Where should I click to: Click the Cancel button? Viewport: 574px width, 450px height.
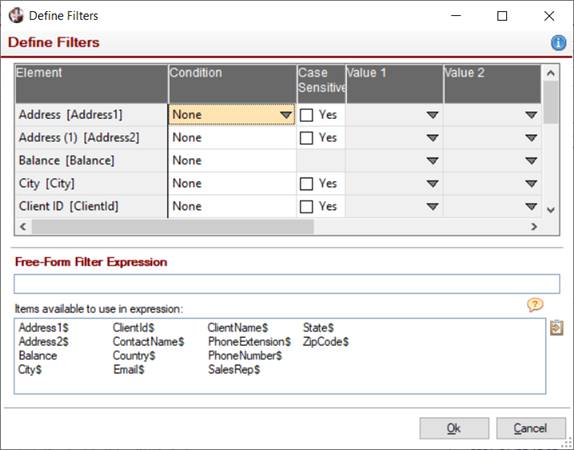(531, 428)
